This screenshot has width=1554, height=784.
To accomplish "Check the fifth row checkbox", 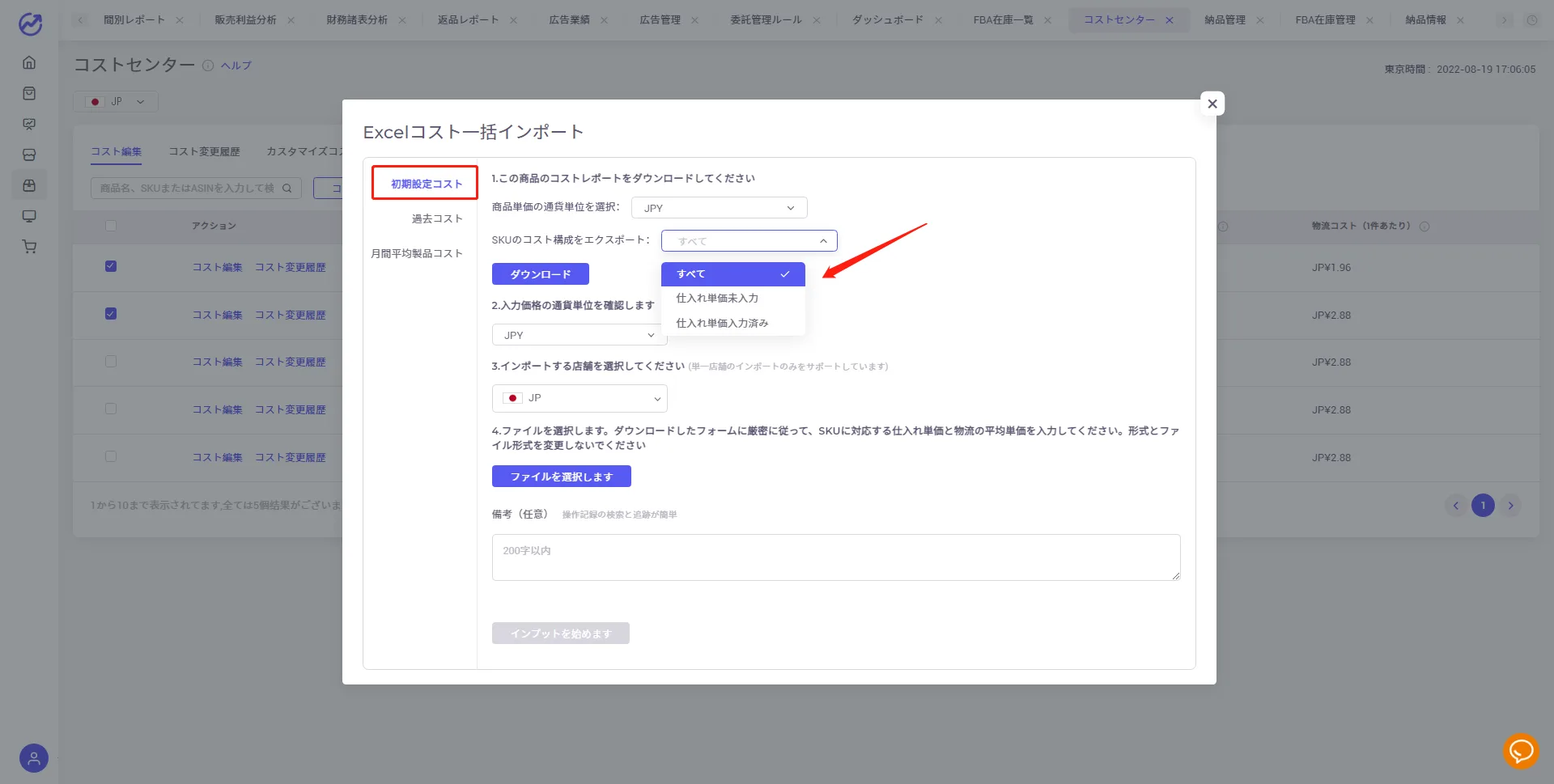I will 111,456.
